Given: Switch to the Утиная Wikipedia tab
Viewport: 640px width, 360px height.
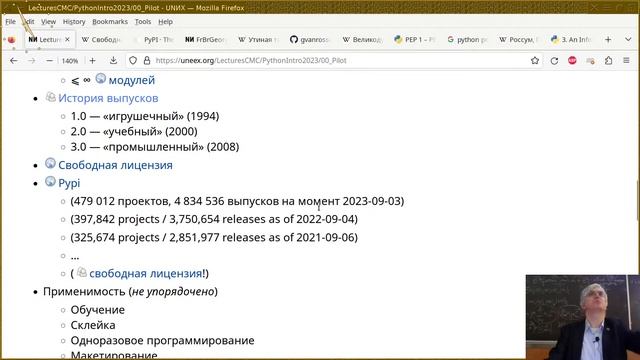Looking at the screenshot, I should [x=258, y=40].
